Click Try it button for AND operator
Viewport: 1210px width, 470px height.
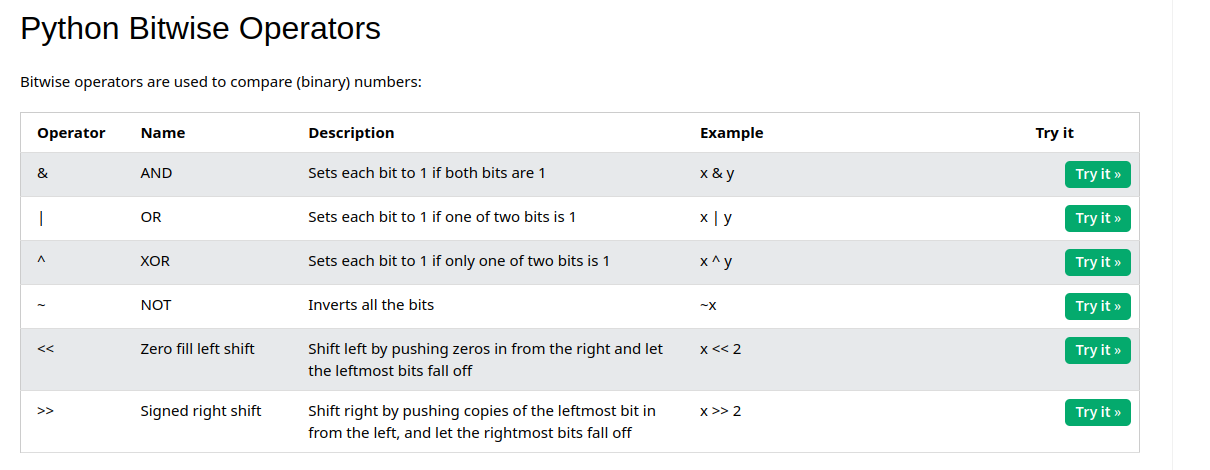1097,174
